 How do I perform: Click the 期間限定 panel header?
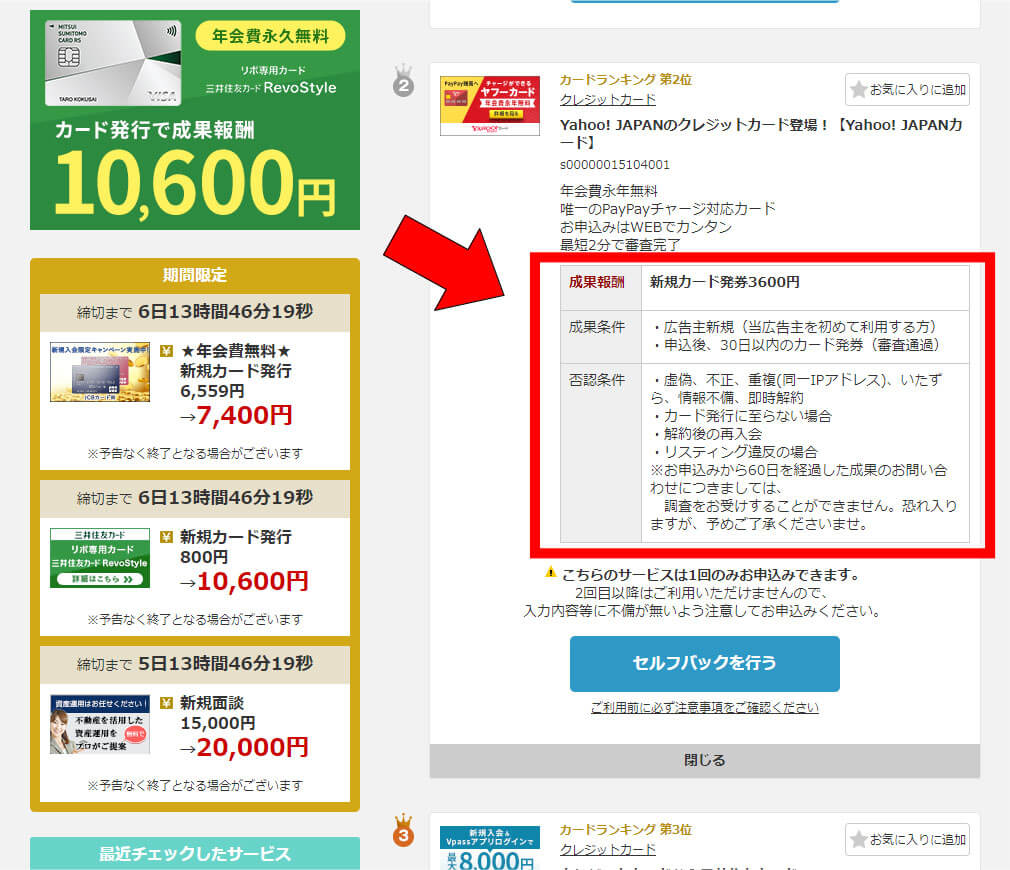195,276
